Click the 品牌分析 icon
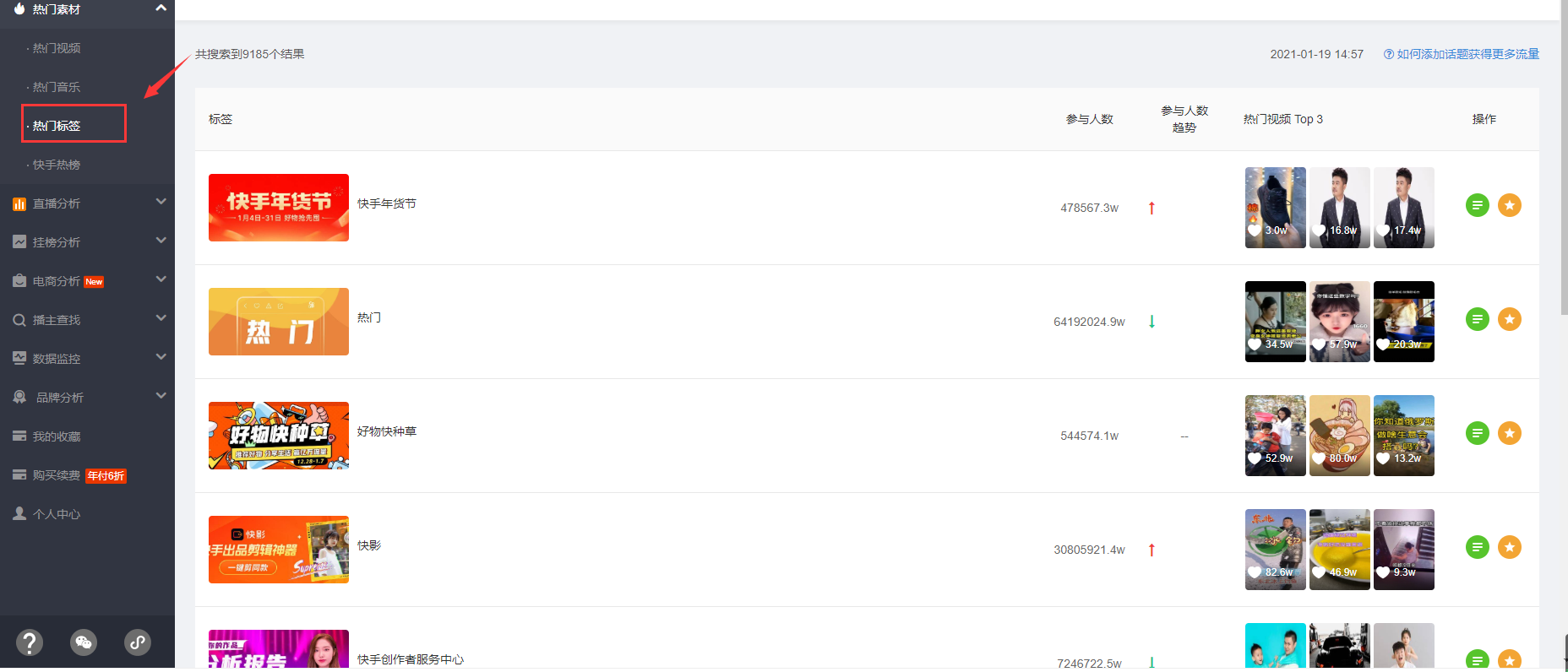 [x=19, y=397]
